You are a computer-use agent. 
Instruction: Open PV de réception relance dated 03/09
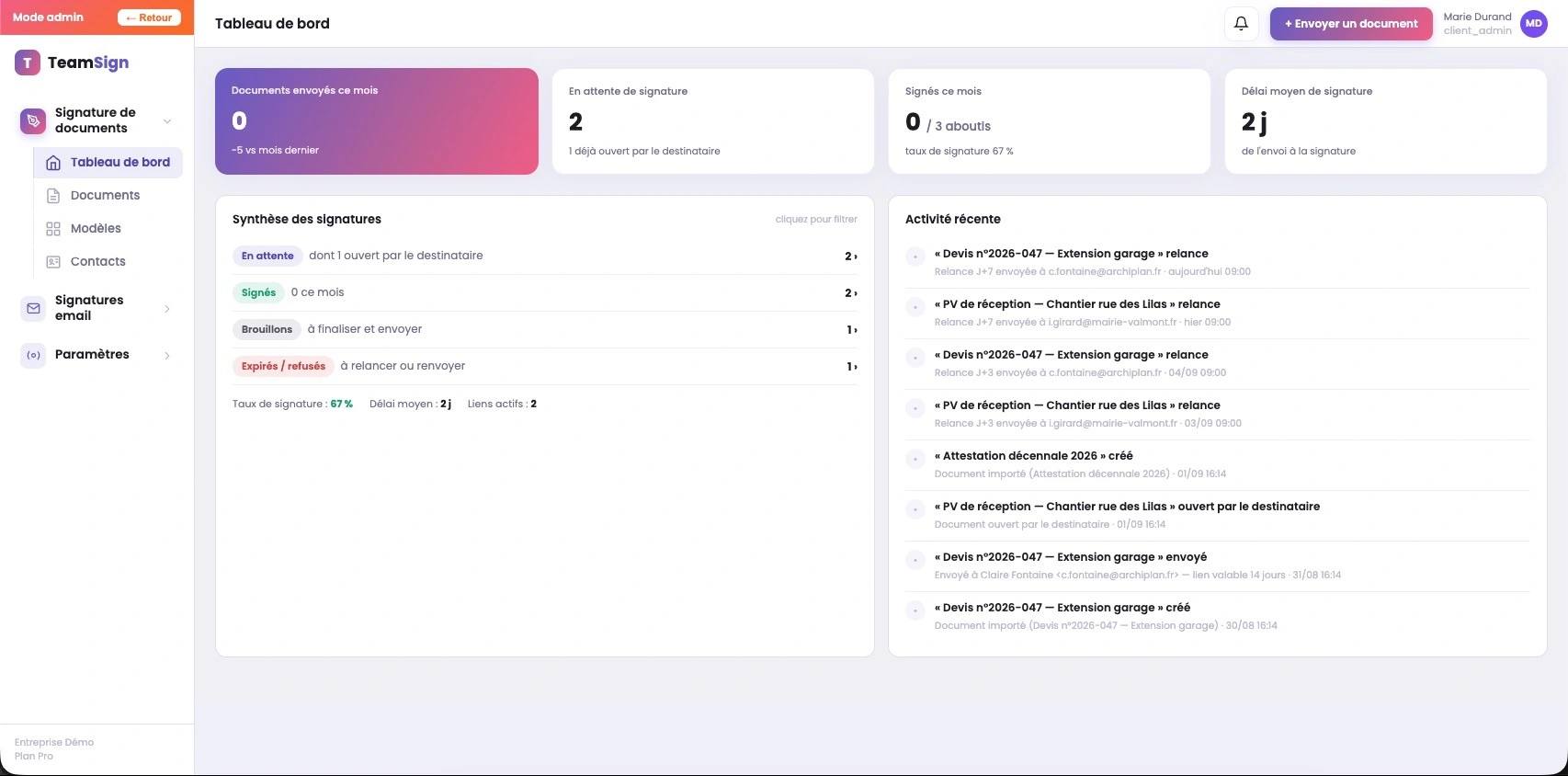click(x=1217, y=415)
